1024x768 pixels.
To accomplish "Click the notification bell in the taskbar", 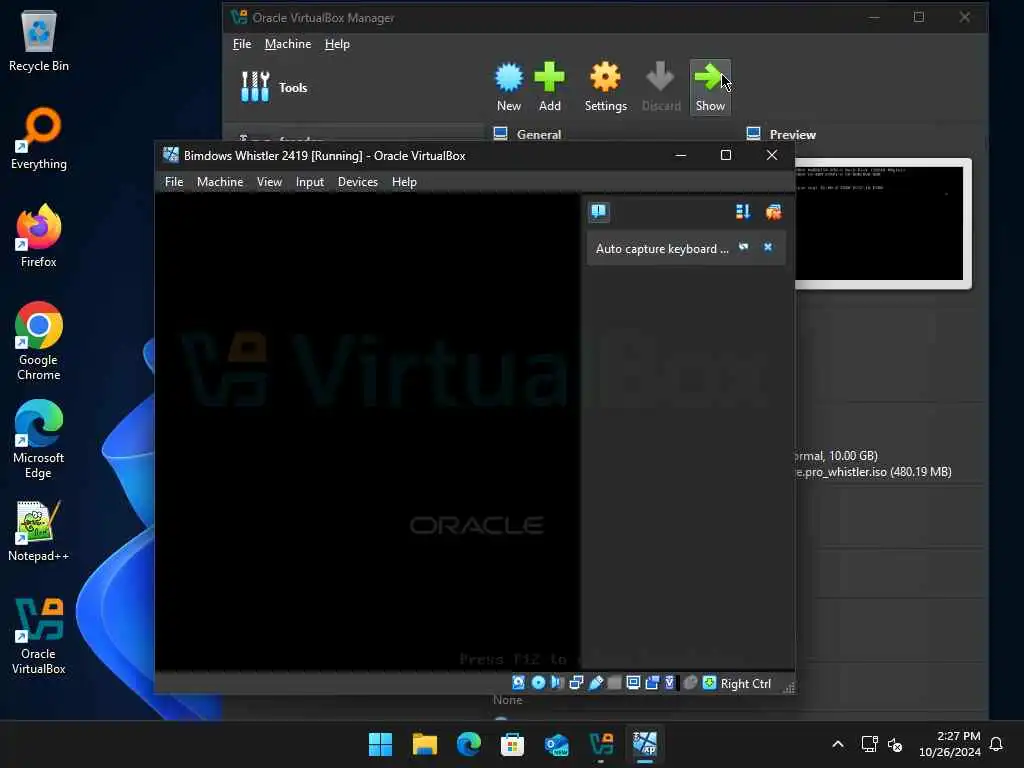I will [996, 744].
